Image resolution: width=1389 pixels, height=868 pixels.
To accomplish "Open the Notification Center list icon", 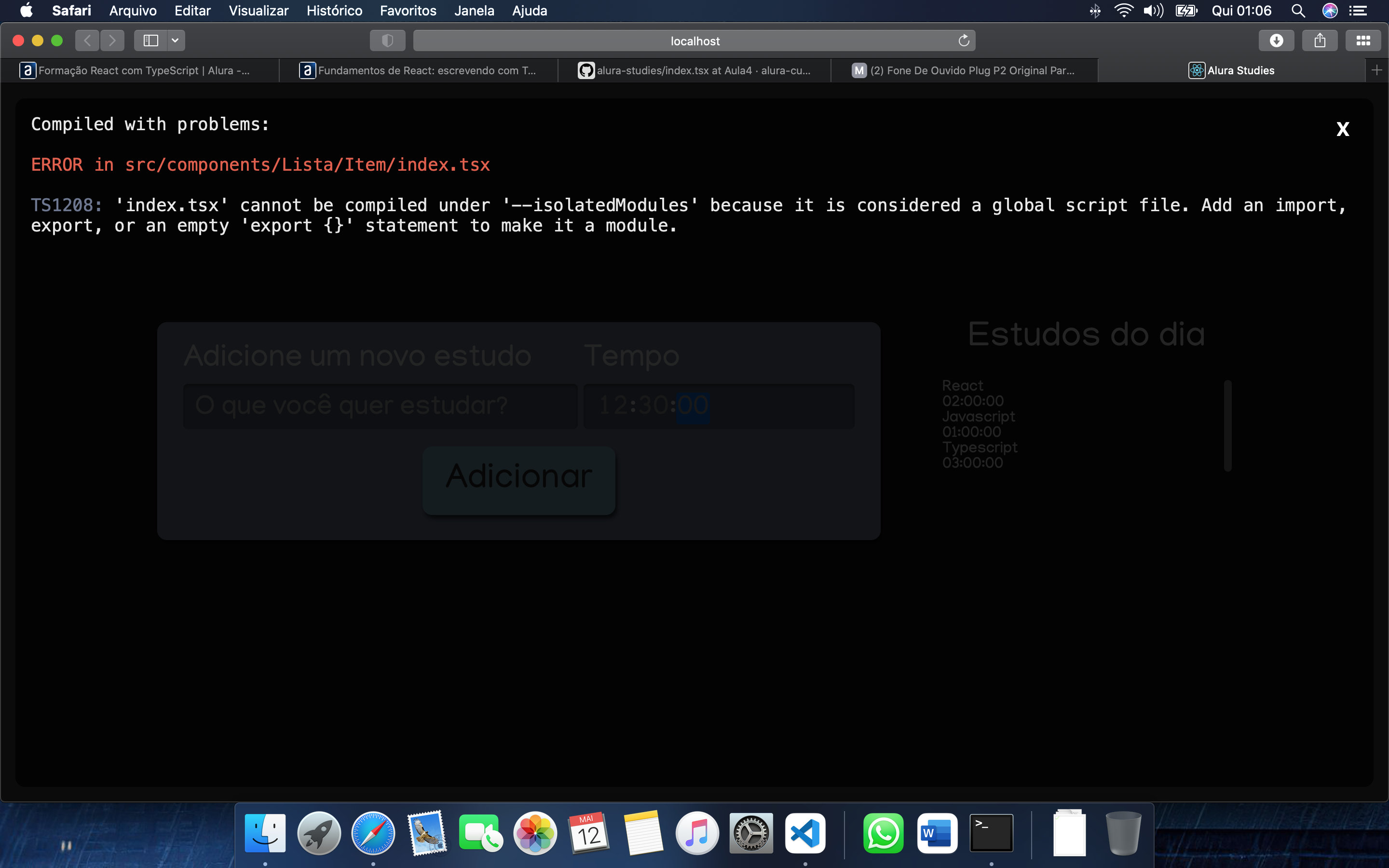I will pos(1358,10).
